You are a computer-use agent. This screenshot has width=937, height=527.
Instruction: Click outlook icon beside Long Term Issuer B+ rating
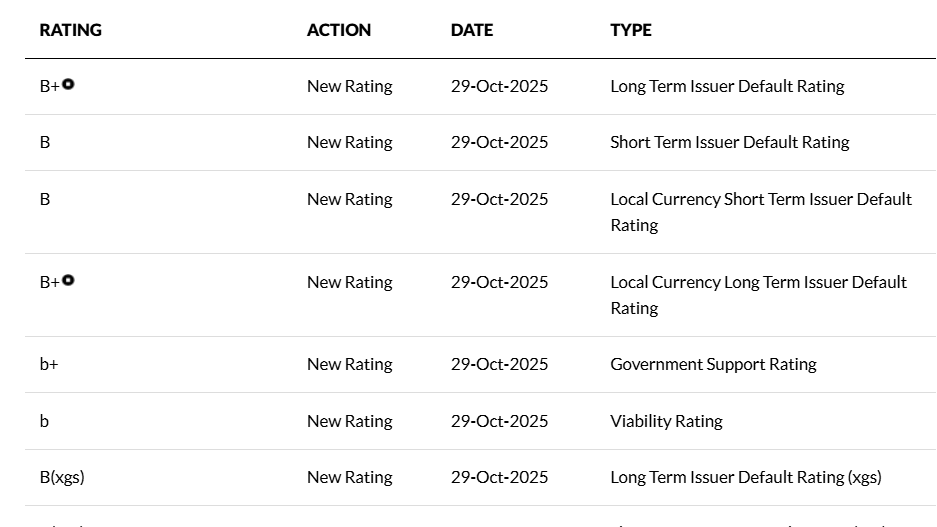68,84
